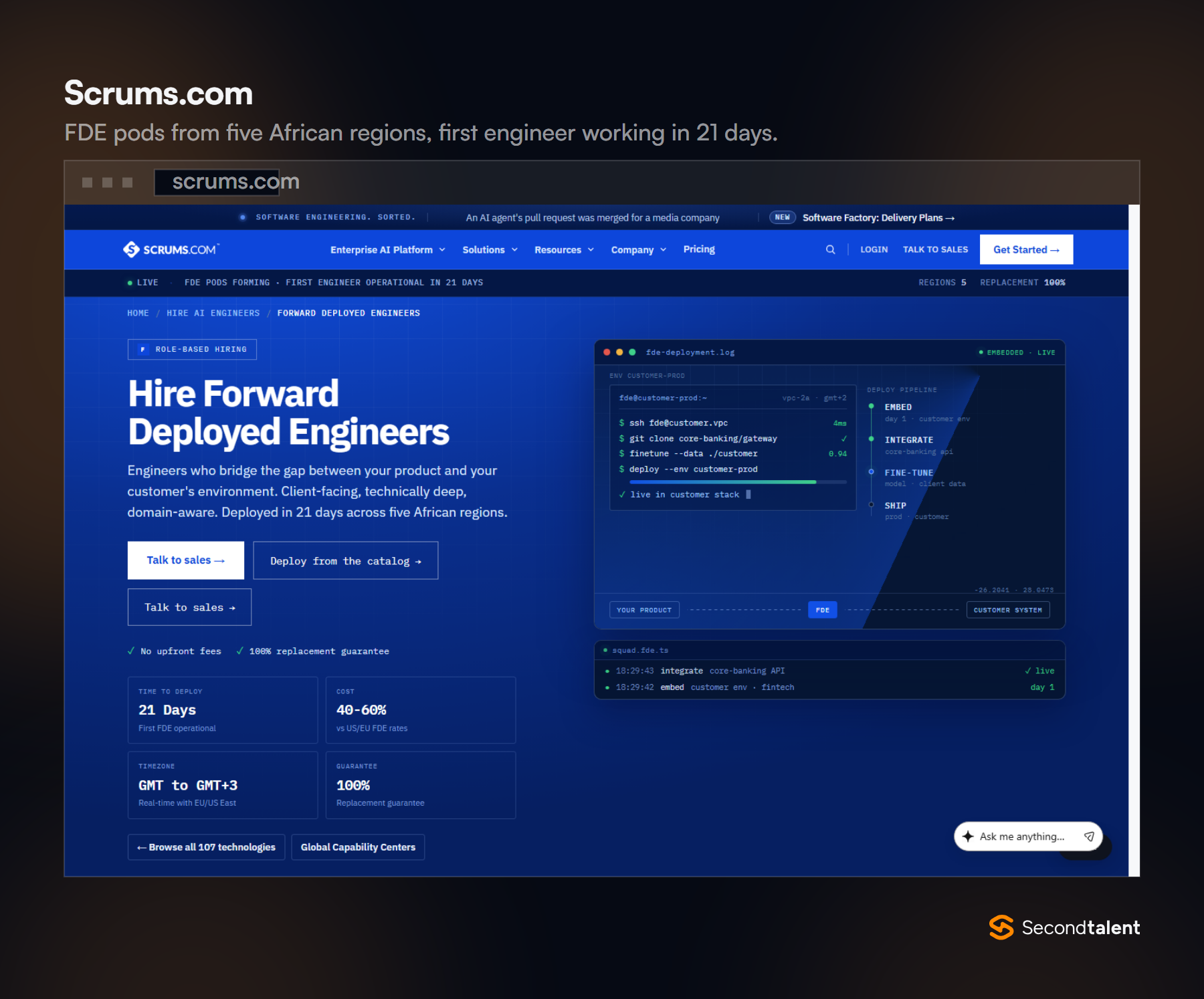Open Global Capability Centers
The height and width of the screenshot is (999, 1204).
tap(358, 847)
